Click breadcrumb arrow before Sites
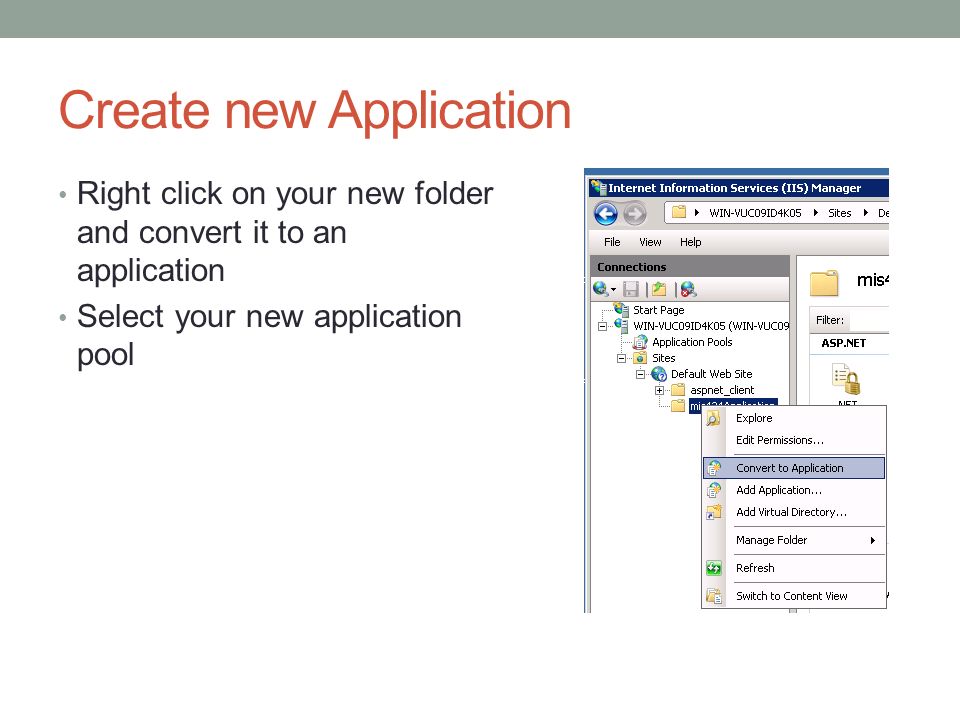960x720 pixels. 816,213
